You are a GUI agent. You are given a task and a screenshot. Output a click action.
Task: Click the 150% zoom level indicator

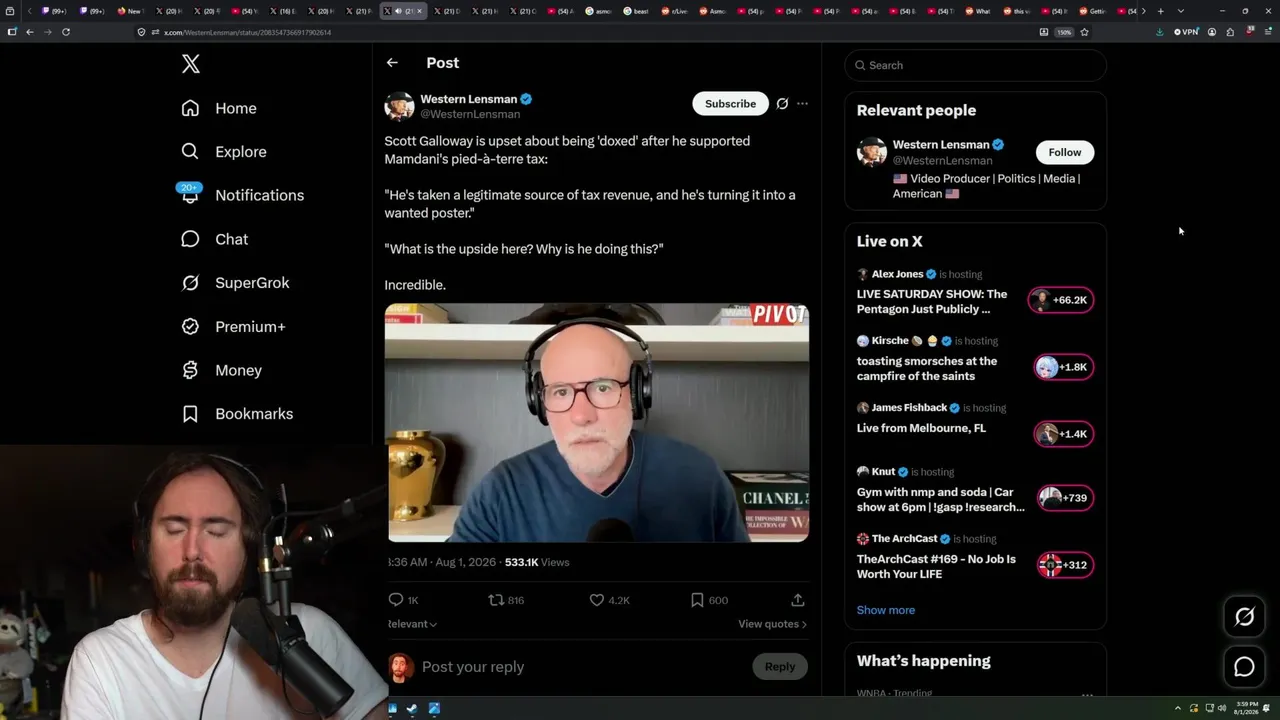click(x=1064, y=32)
